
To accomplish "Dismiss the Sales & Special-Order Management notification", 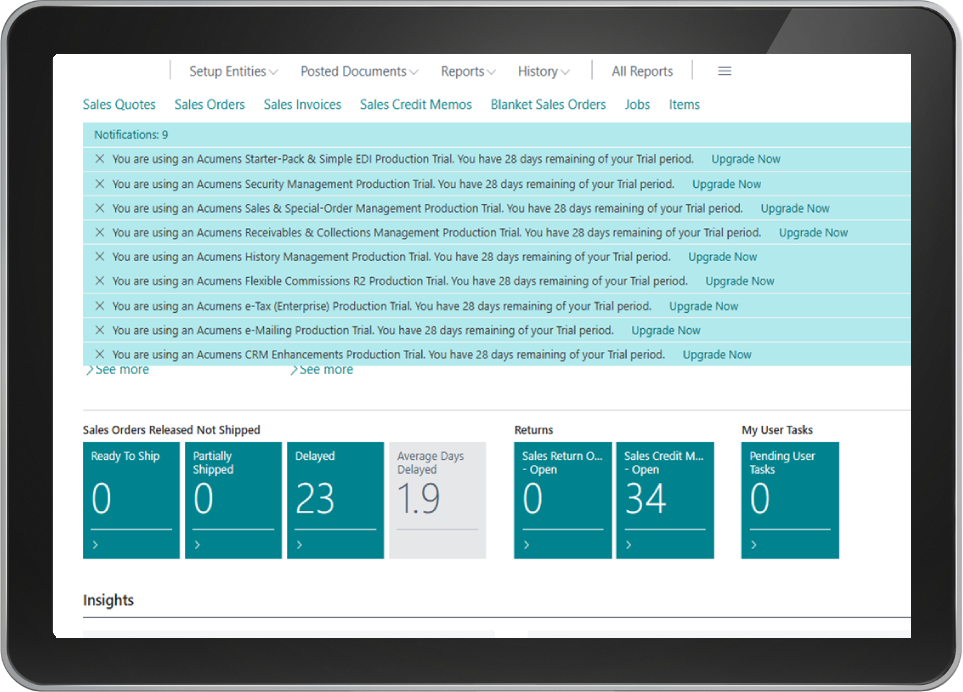I will coord(99,208).
